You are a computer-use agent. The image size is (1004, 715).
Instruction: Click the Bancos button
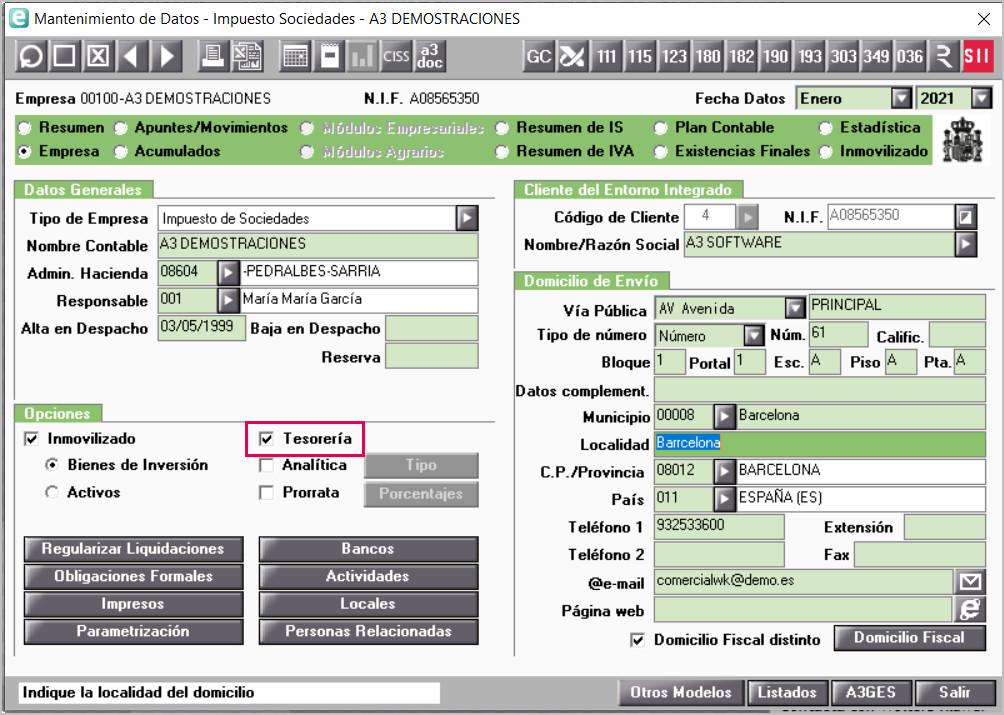pyautogui.click(x=368, y=549)
